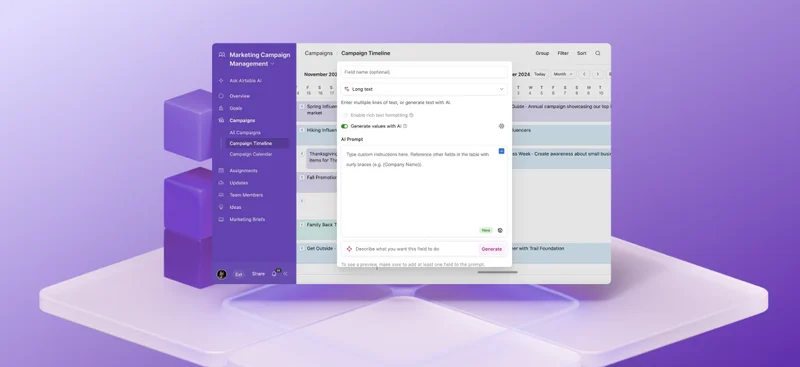This screenshot has width=800, height=367.
Task: Expand the Marketing Campaign Management workspace menu
Action: 272,64
